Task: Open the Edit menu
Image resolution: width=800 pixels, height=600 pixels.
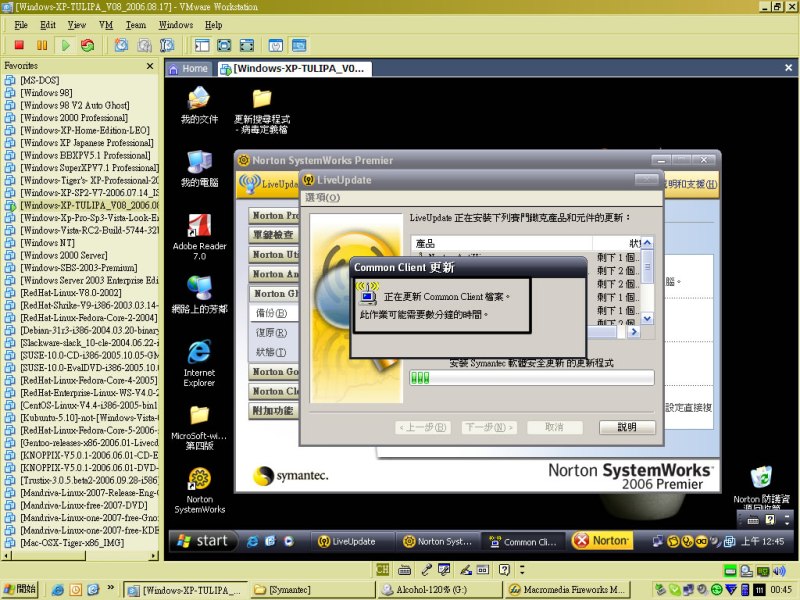Action: pyautogui.click(x=48, y=24)
